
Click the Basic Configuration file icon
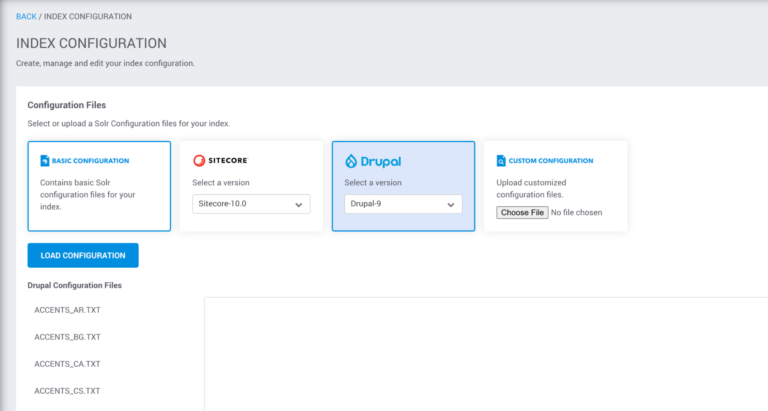(45, 160)
